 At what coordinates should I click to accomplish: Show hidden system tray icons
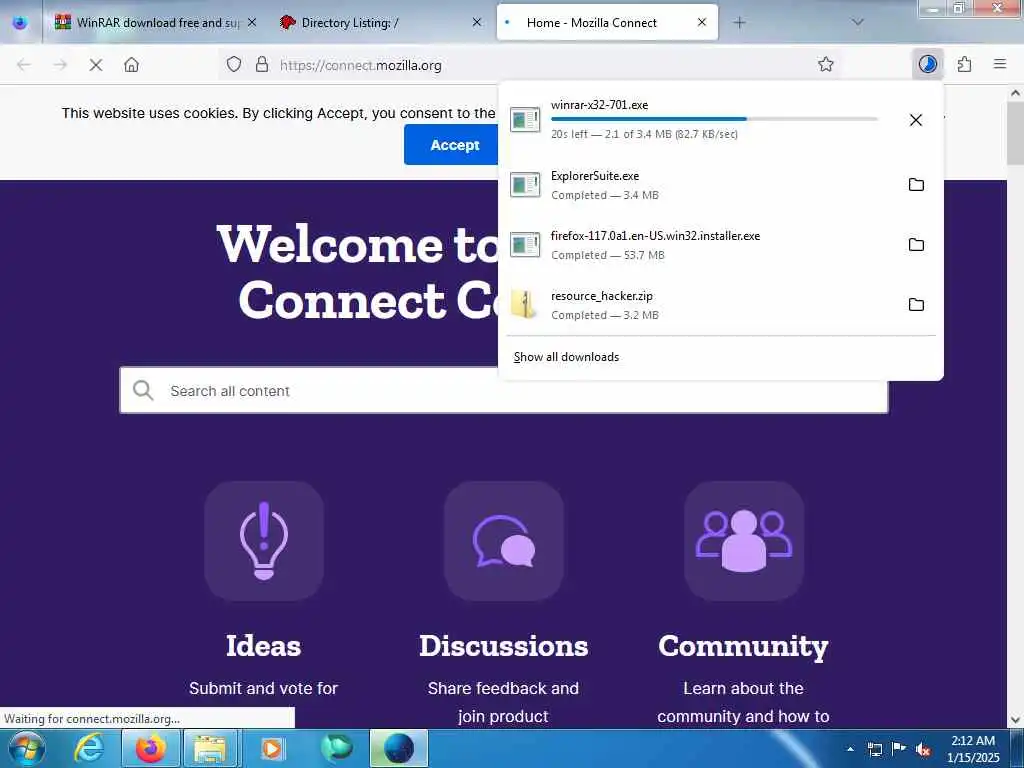click(x=850, y=749)
